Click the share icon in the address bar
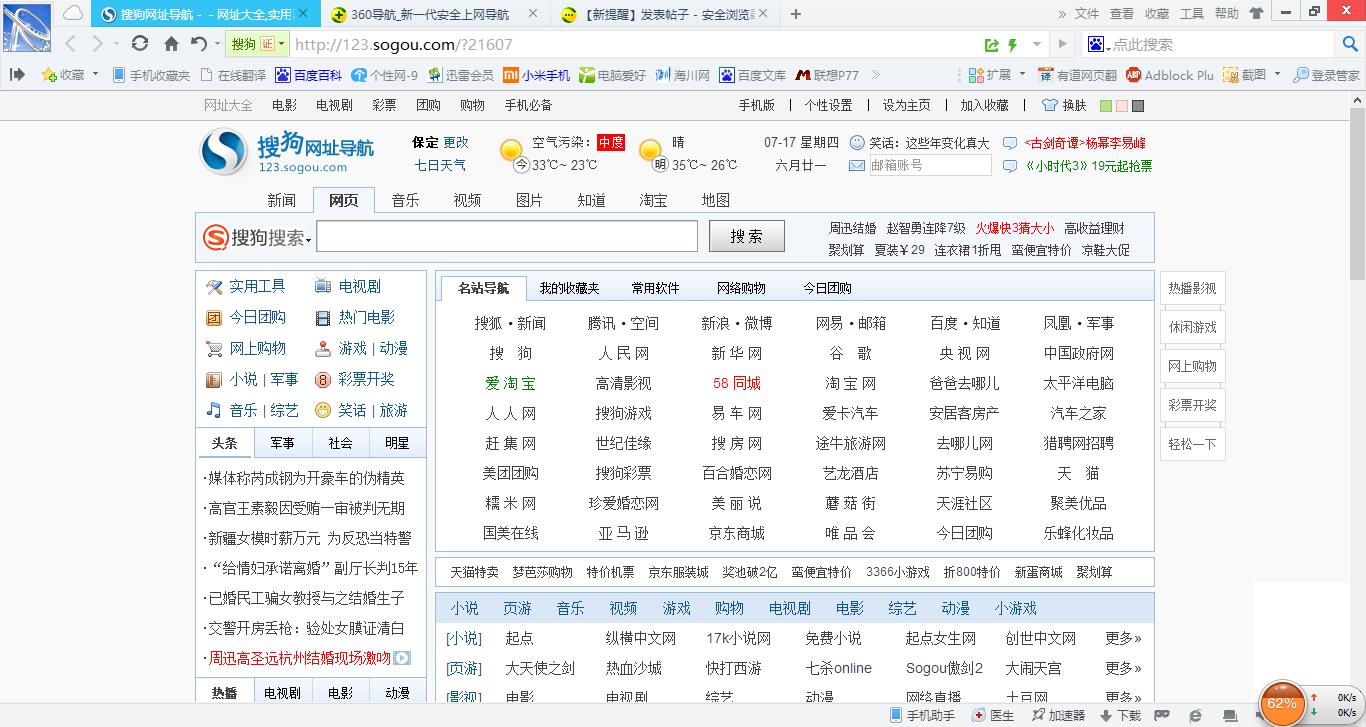This screenshot has height=727, width=1366. pyautogui.click(x=991, y=45)
